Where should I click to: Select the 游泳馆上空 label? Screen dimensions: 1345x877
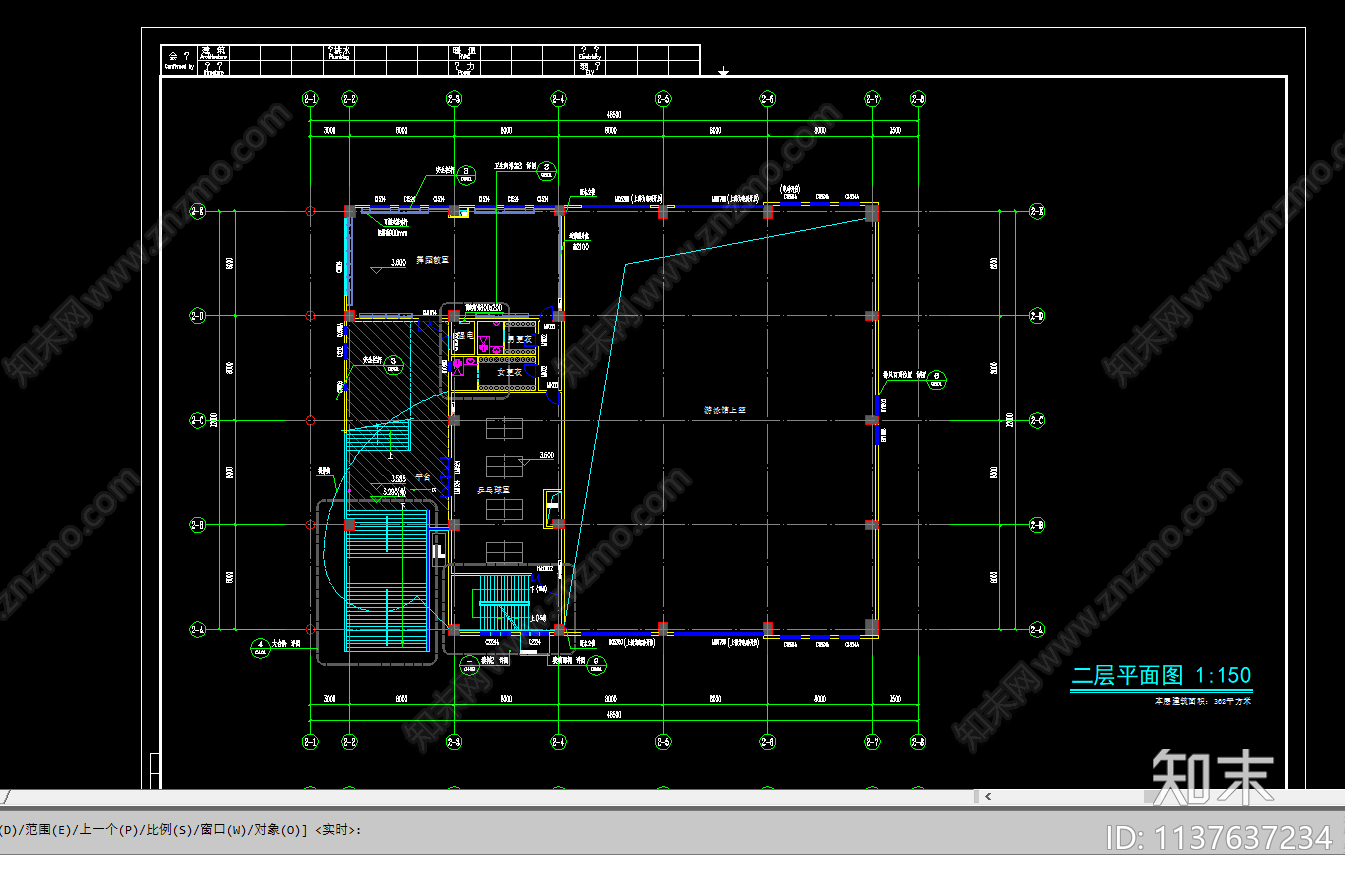pos(726,410)
